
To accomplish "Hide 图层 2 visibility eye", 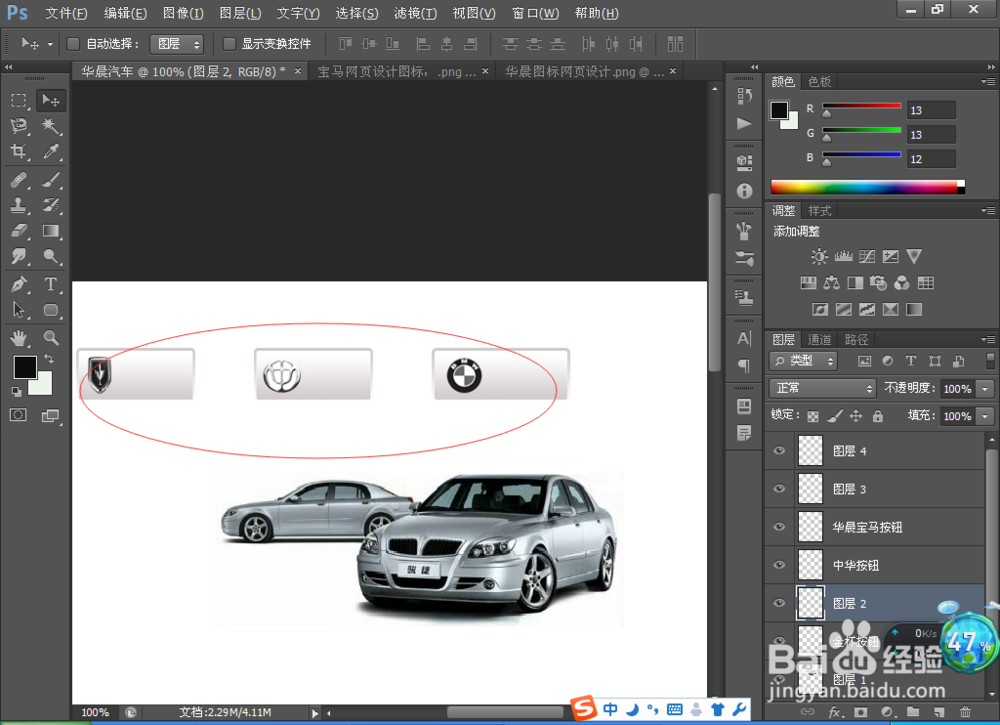I will 779,603.
